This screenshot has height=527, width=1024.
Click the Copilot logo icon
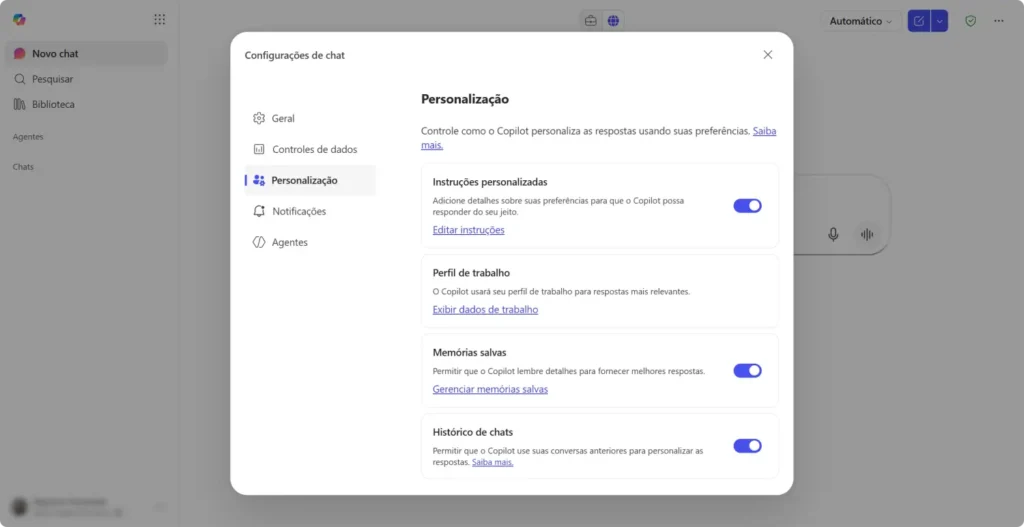[x=20, y=20]
